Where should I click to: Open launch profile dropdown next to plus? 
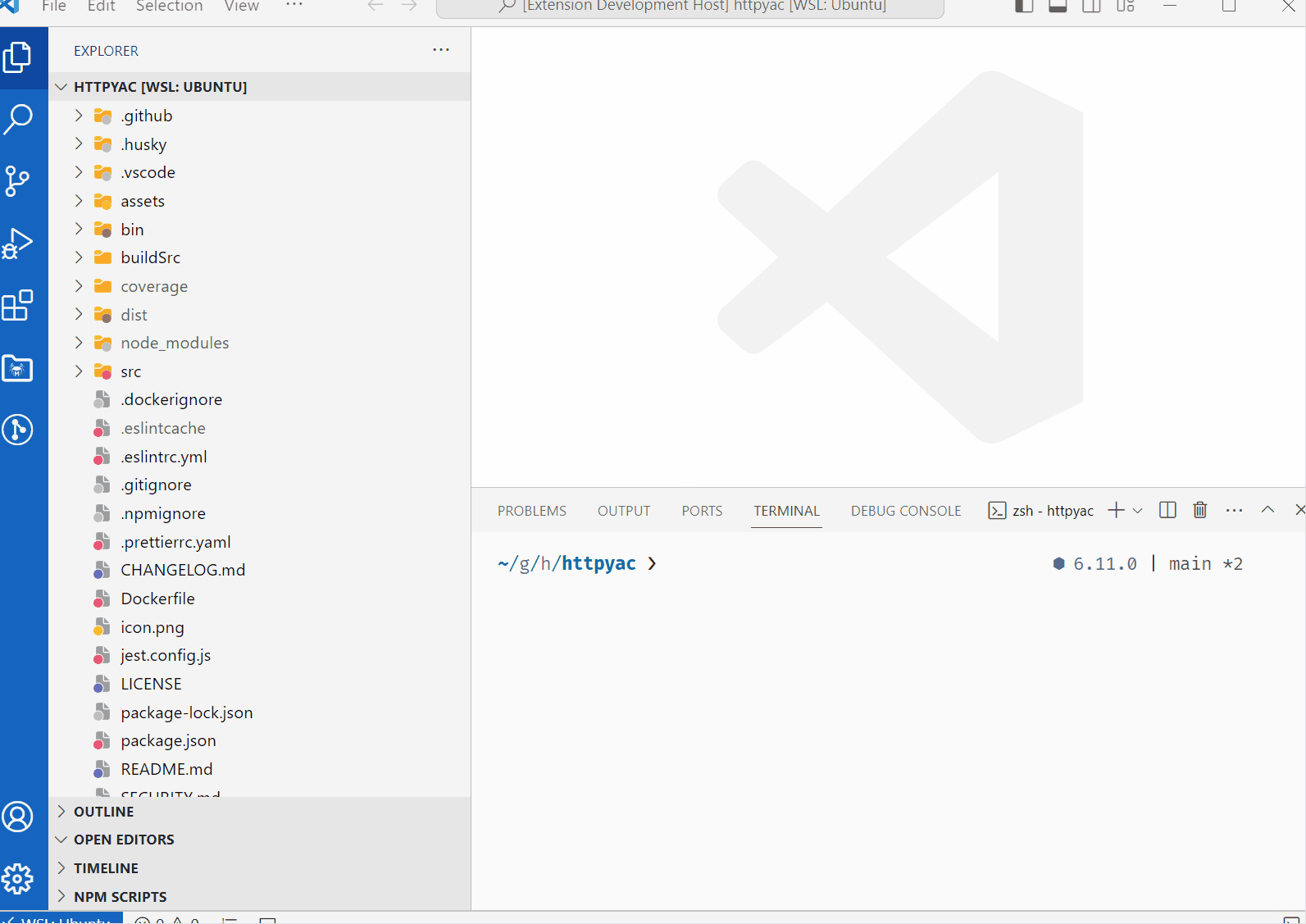point(1138,510)
